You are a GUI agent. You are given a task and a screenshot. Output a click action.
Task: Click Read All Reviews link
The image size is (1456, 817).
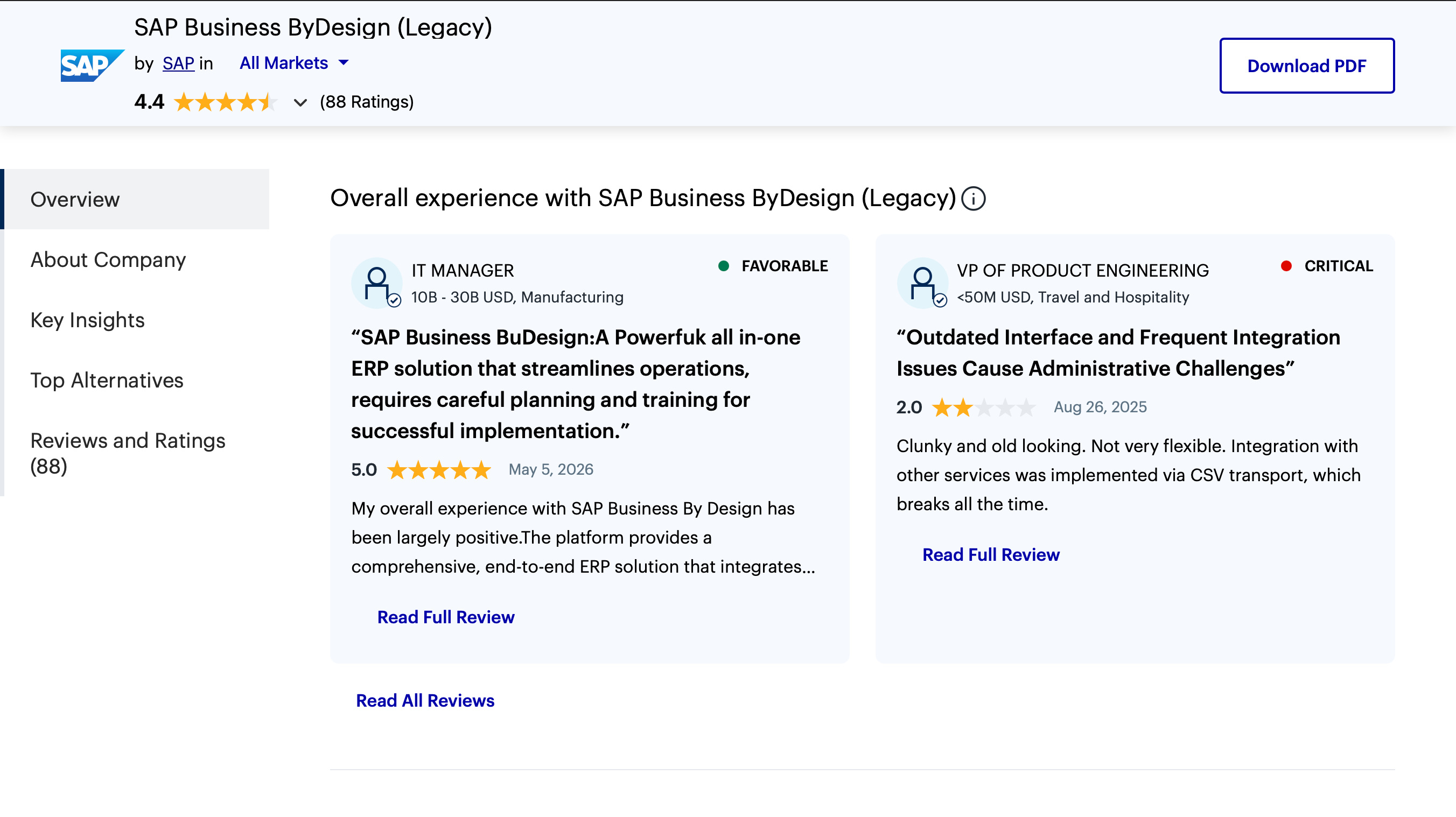pyautogui.click(x=425, y=701)
